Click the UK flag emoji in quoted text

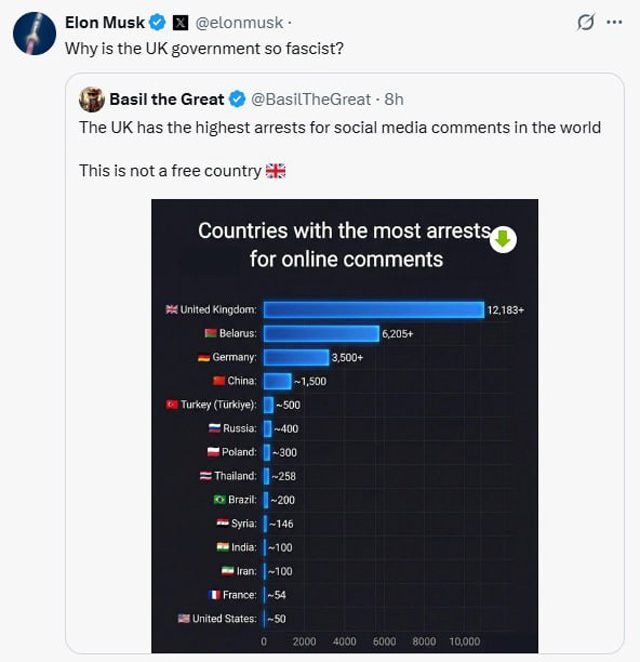(276, 171)
